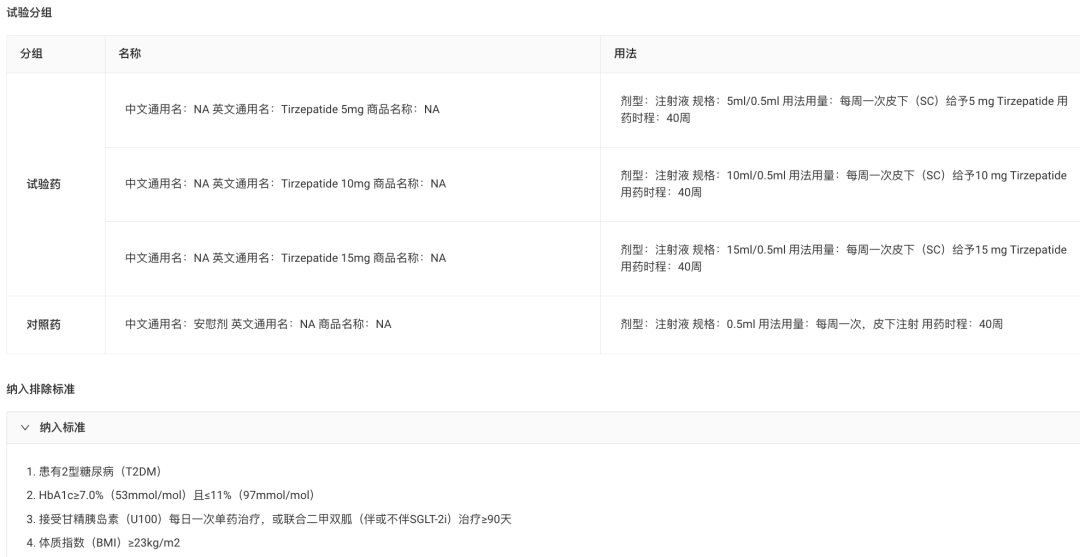This screenshot has height=557, width=1080.
Task: Click the 10ml/0.5ml dosage usage cell
Action: (840, 185)
